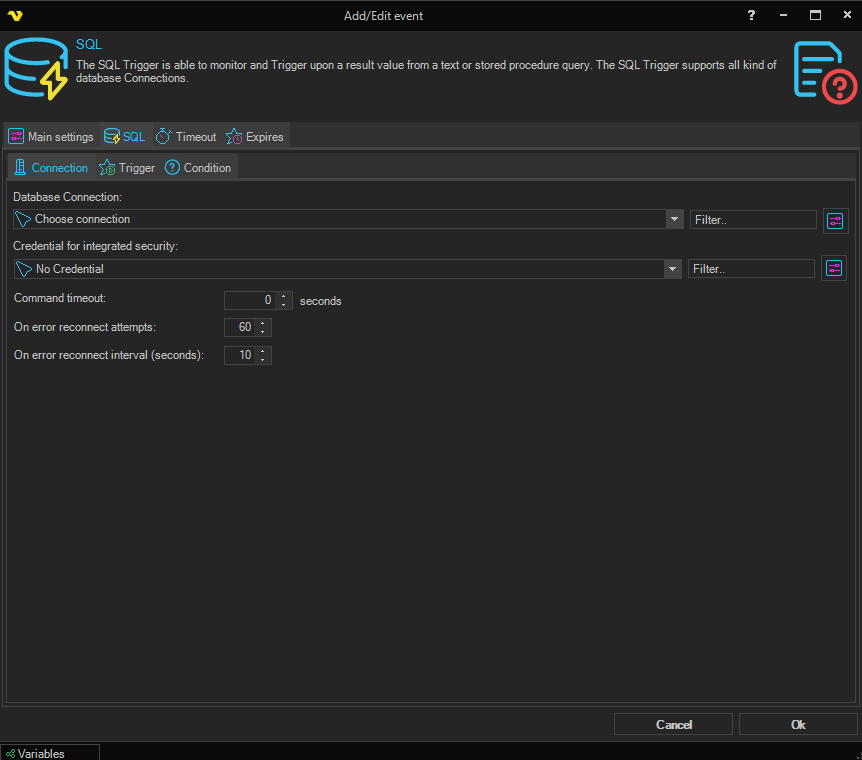Viewport: 862px width, 760px height.
Task: Select the Timeout tab
Action: 187,137
